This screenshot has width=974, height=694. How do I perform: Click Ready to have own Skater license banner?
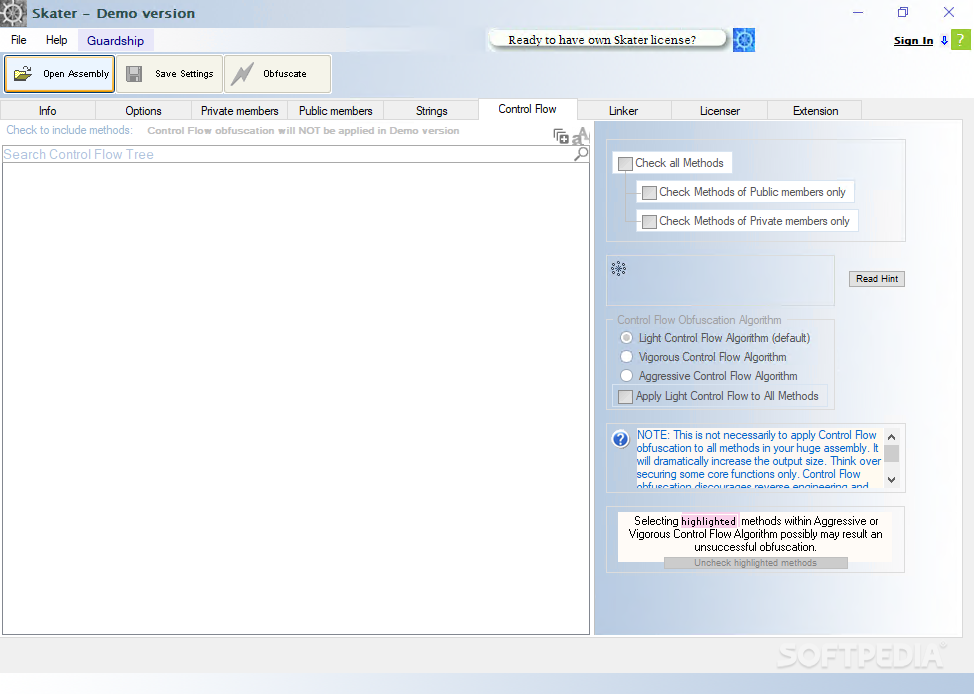coord(607,40)
